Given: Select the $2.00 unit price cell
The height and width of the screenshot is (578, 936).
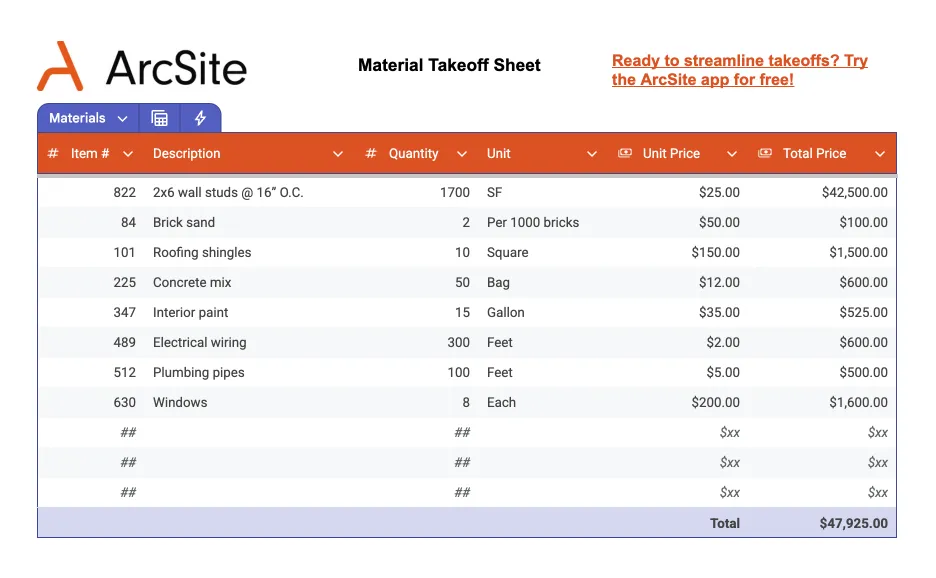Looking at the screenshot, I should click(723, 342).
